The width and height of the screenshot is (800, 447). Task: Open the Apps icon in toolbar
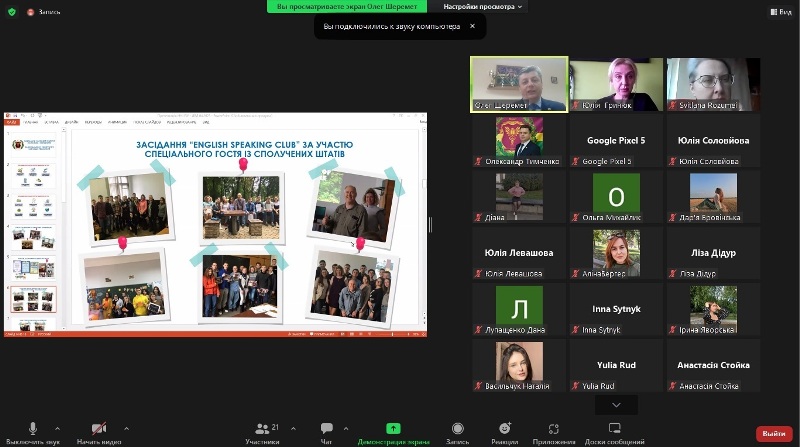554,428
